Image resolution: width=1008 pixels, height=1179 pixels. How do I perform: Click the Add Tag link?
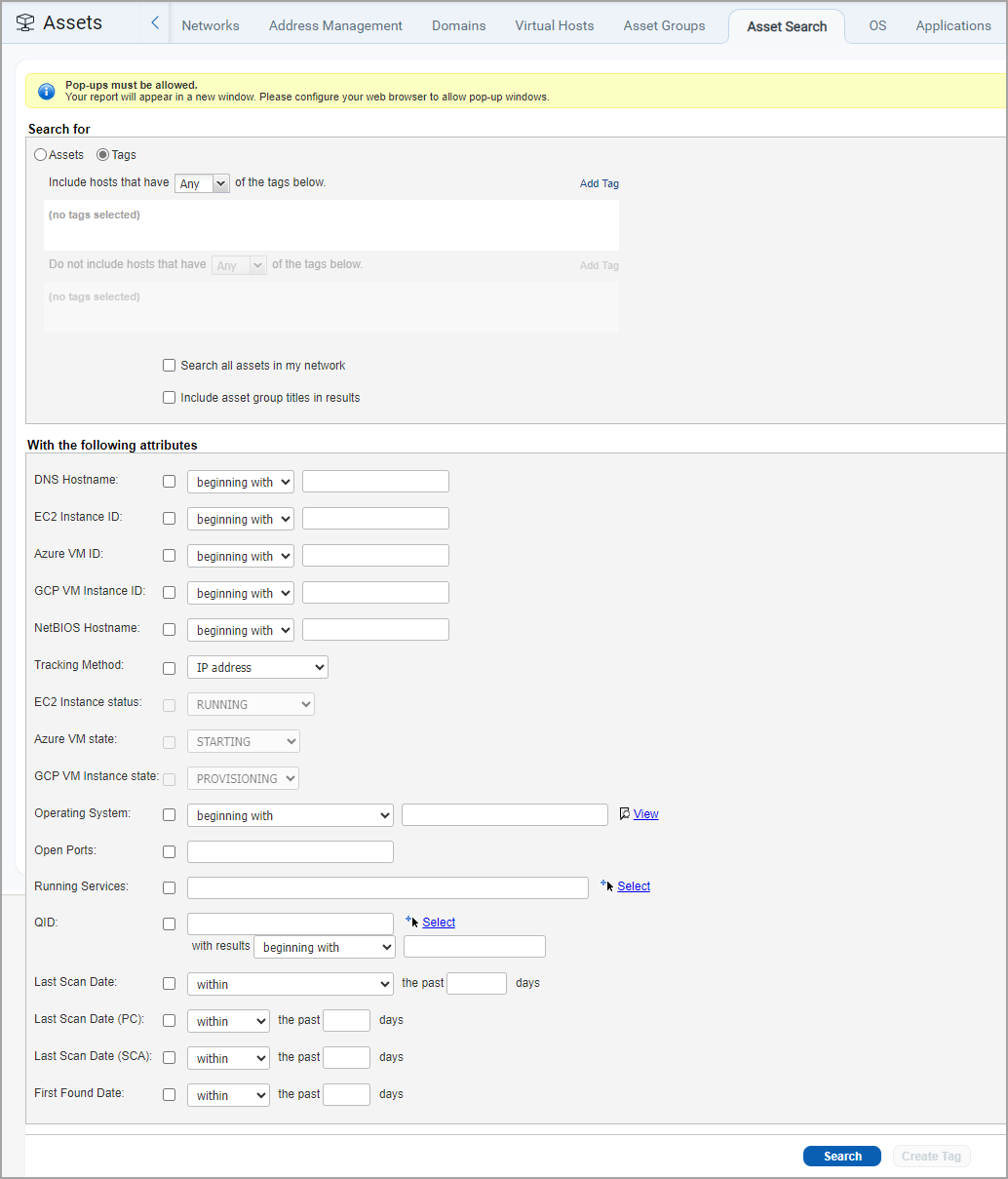tap(599, 182)
